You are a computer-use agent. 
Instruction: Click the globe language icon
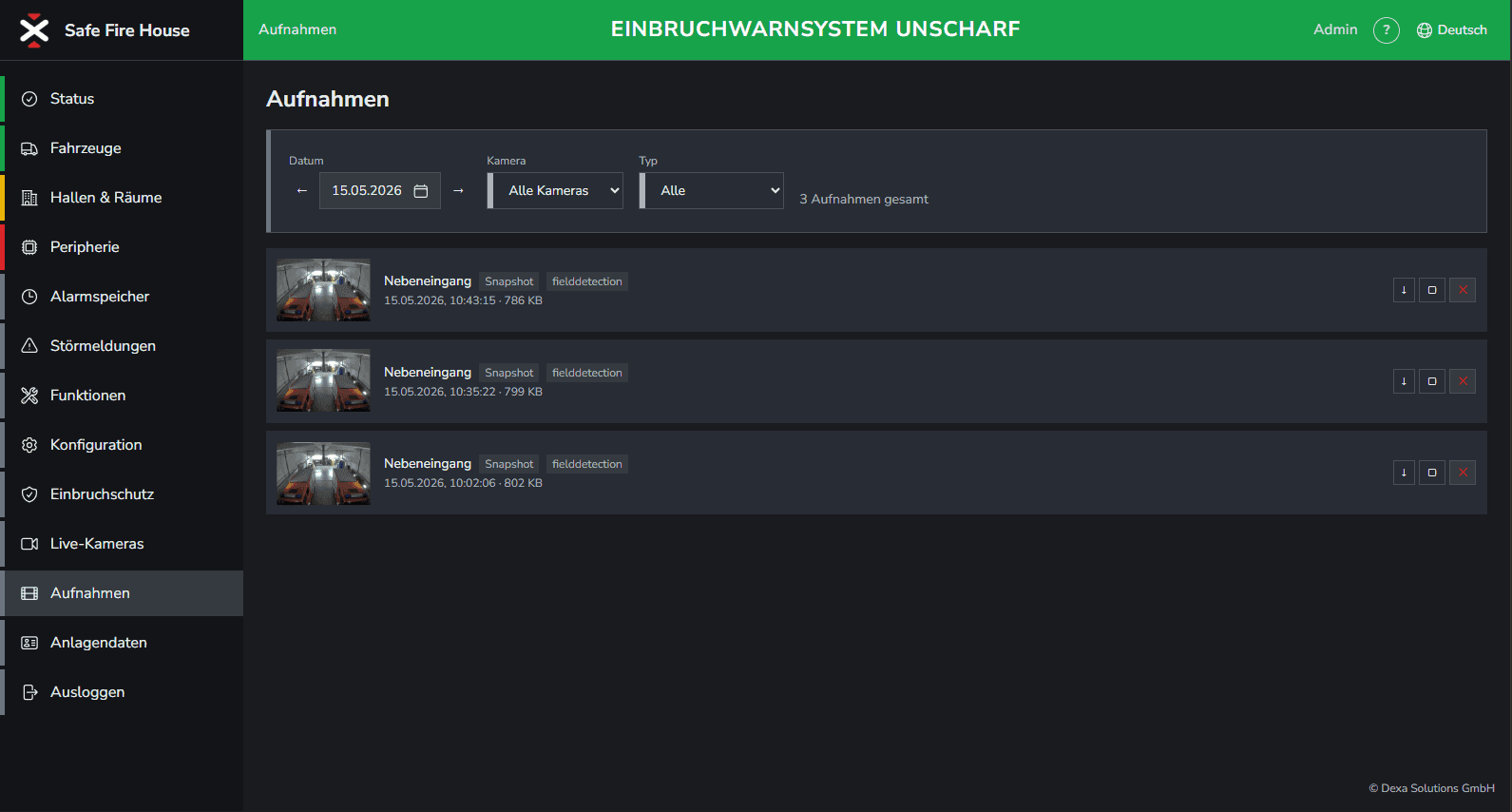(x=1424, y=30)
